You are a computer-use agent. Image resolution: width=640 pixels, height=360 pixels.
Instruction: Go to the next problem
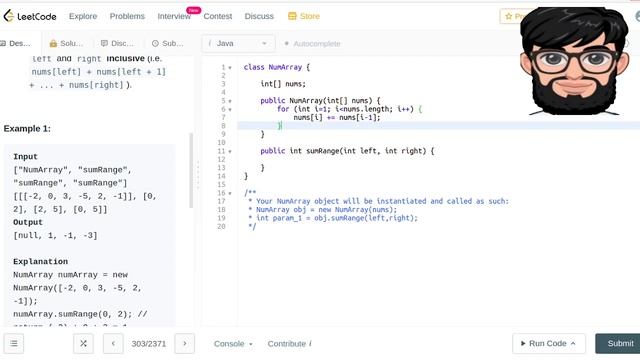[184, 344]
